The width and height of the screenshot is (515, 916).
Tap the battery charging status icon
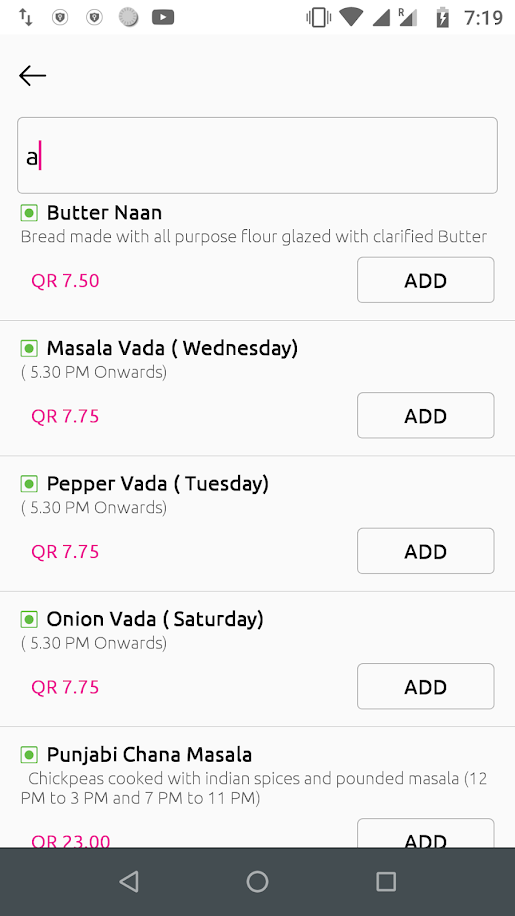(443, 18)
